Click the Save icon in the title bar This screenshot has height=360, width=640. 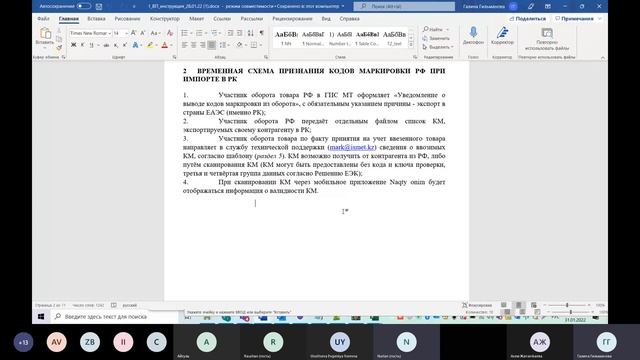(99, 7)
